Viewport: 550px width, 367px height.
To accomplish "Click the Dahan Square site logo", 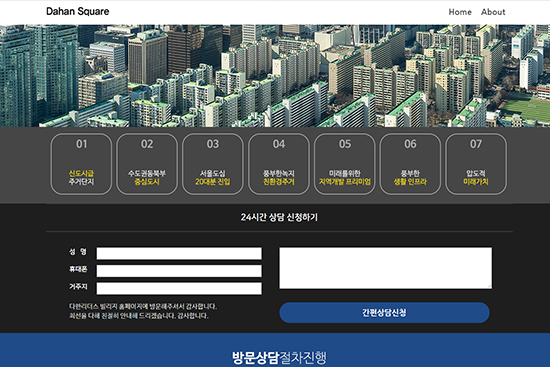I will [78, 11].
